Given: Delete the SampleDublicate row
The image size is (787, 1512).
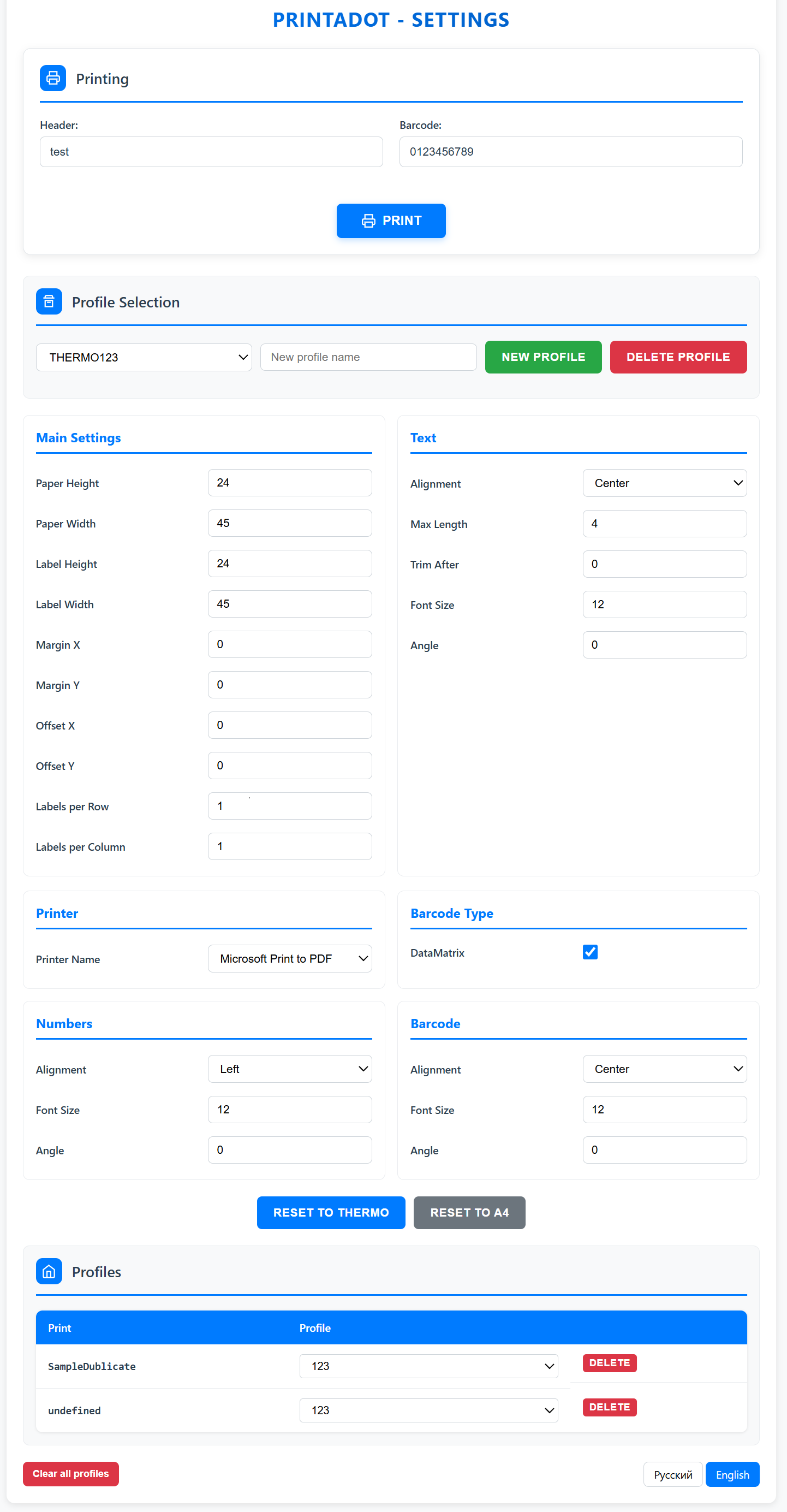Looking at the screenshot, I should click(609, 1363).
